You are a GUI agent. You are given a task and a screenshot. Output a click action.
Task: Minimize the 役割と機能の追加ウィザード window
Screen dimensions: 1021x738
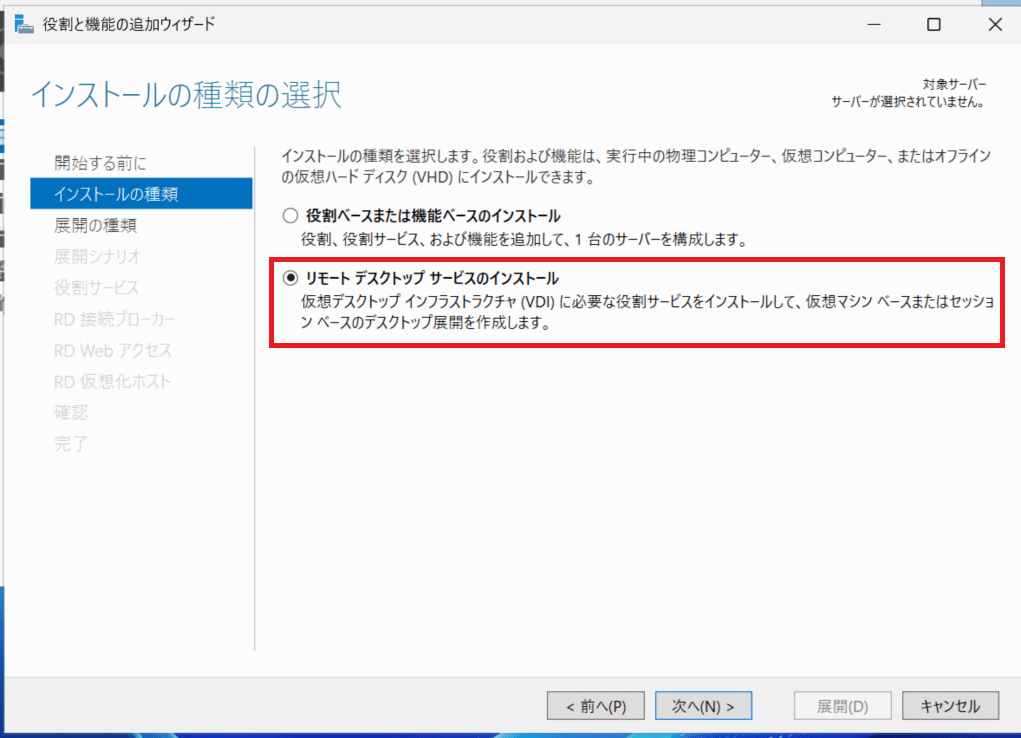[872, 25]
